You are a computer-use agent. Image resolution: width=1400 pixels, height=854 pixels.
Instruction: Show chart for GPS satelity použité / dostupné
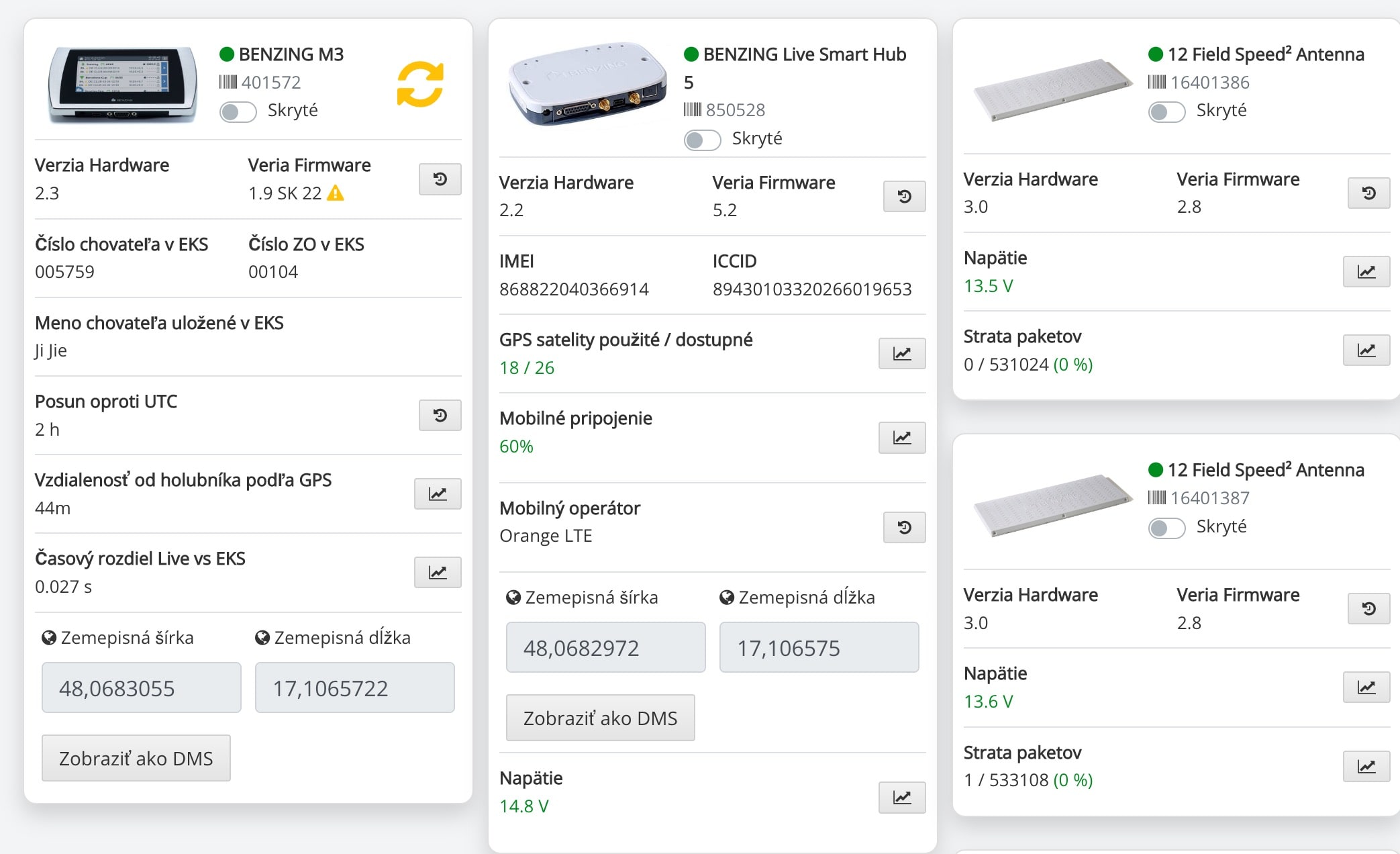coord(902,354)
